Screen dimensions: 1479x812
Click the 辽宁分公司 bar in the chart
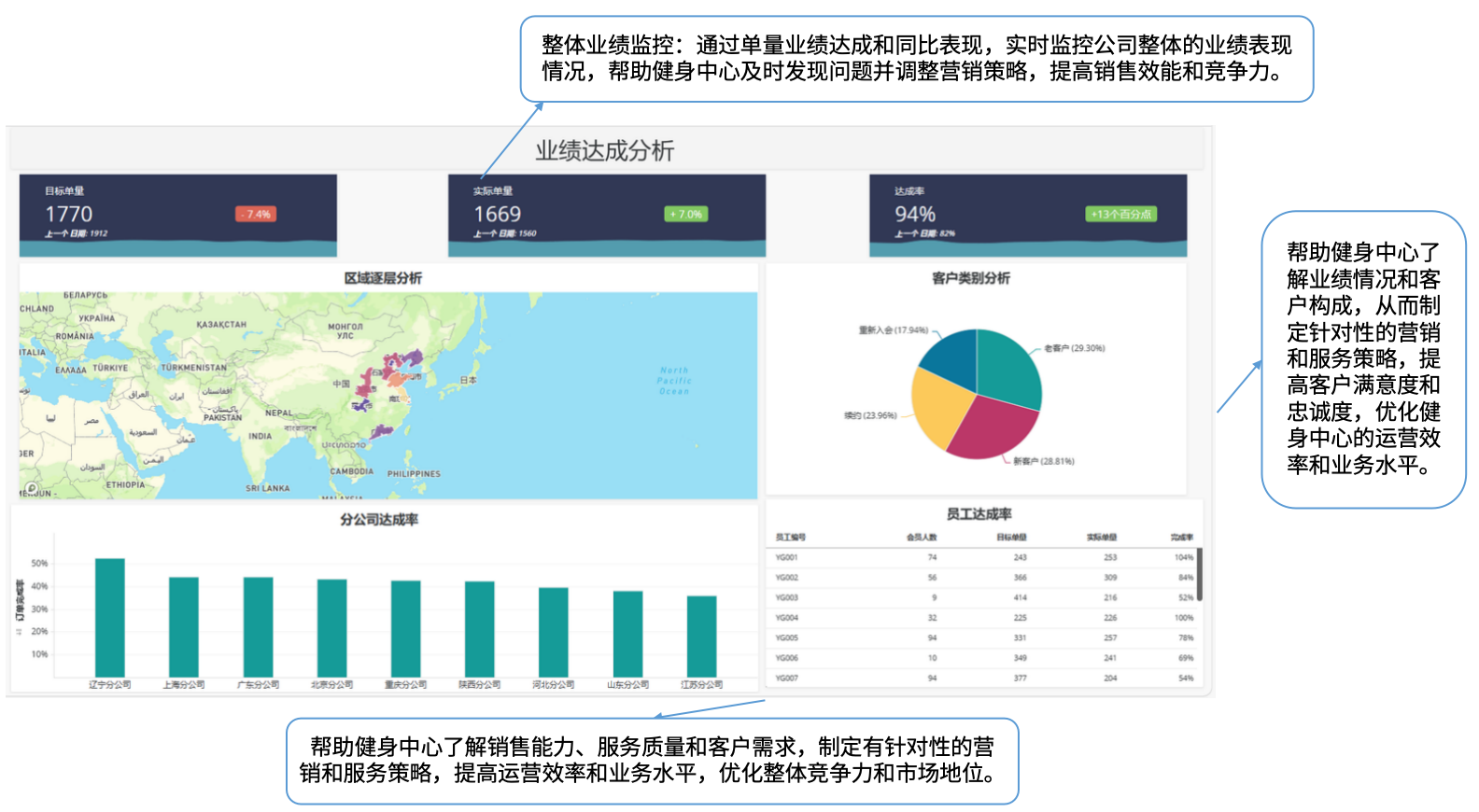point(109,617)
